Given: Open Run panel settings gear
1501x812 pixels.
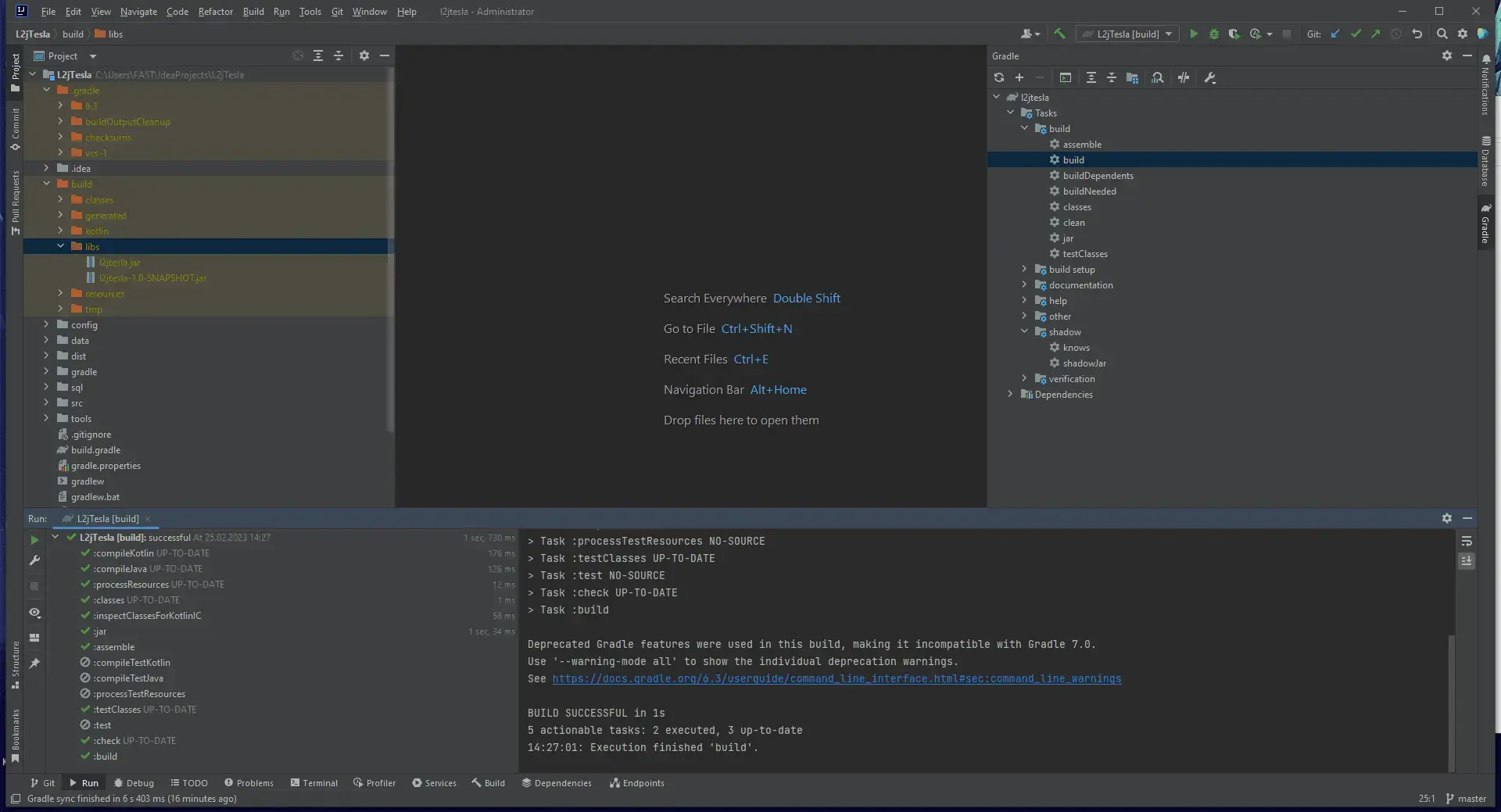Looking at the screenshot, I should [1447, 518].
